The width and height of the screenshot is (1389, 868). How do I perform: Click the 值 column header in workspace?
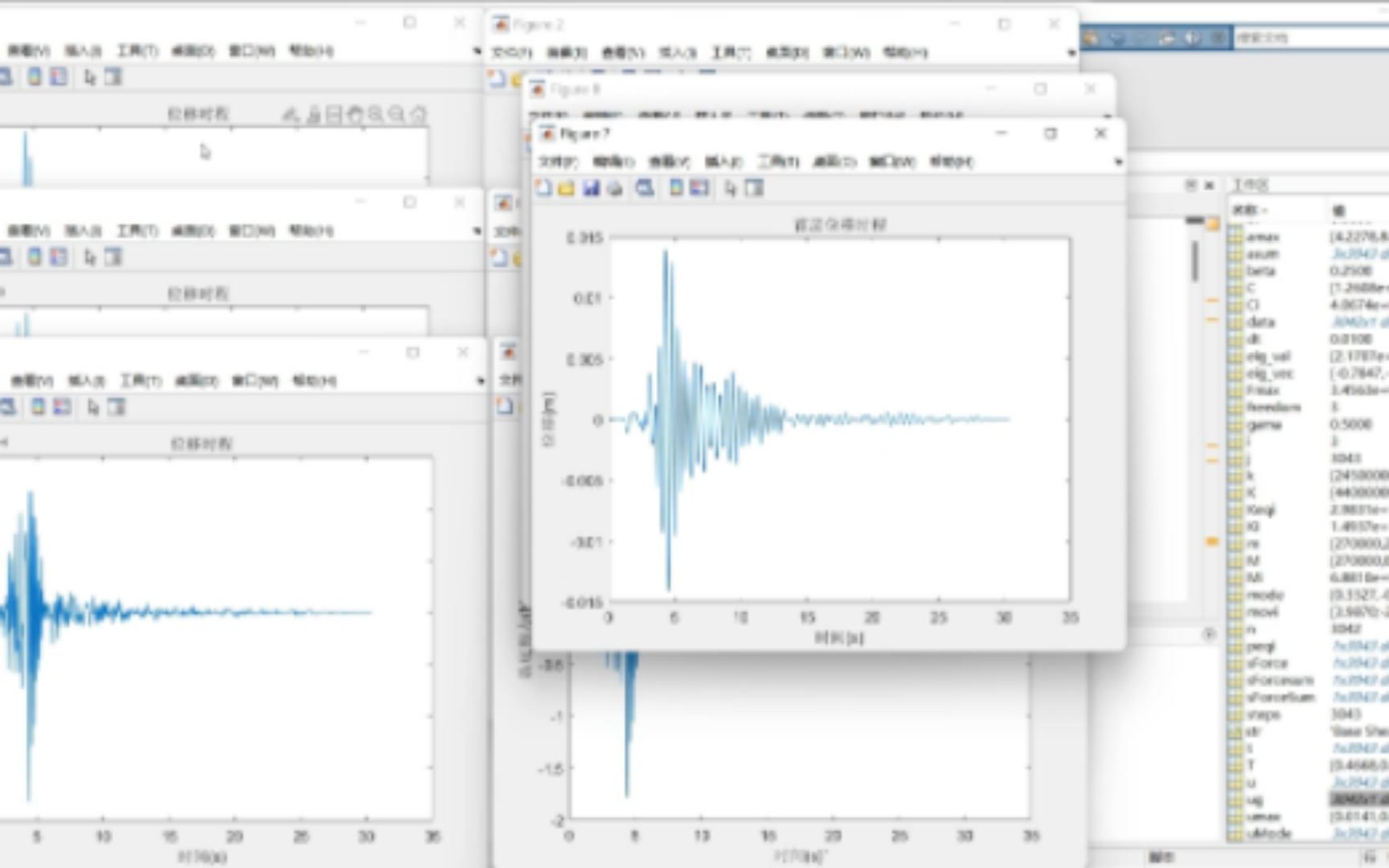tap(1338, 211)
